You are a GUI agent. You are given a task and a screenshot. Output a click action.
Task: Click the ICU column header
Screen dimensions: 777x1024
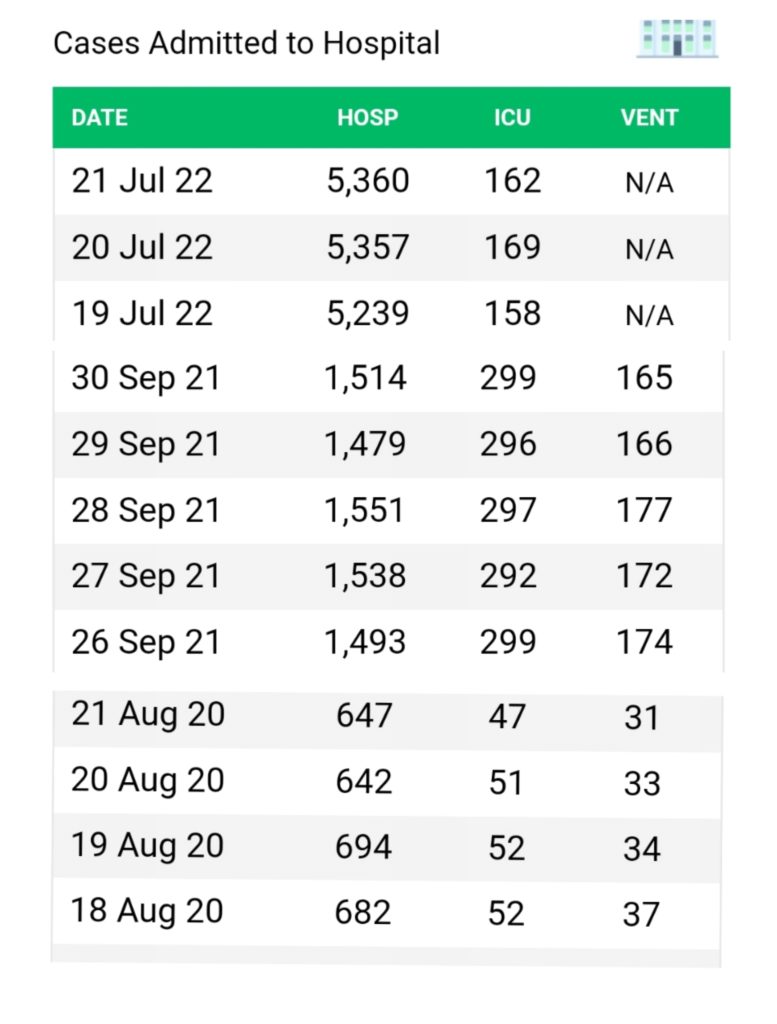pyautogui.click(x=512, y=118)
